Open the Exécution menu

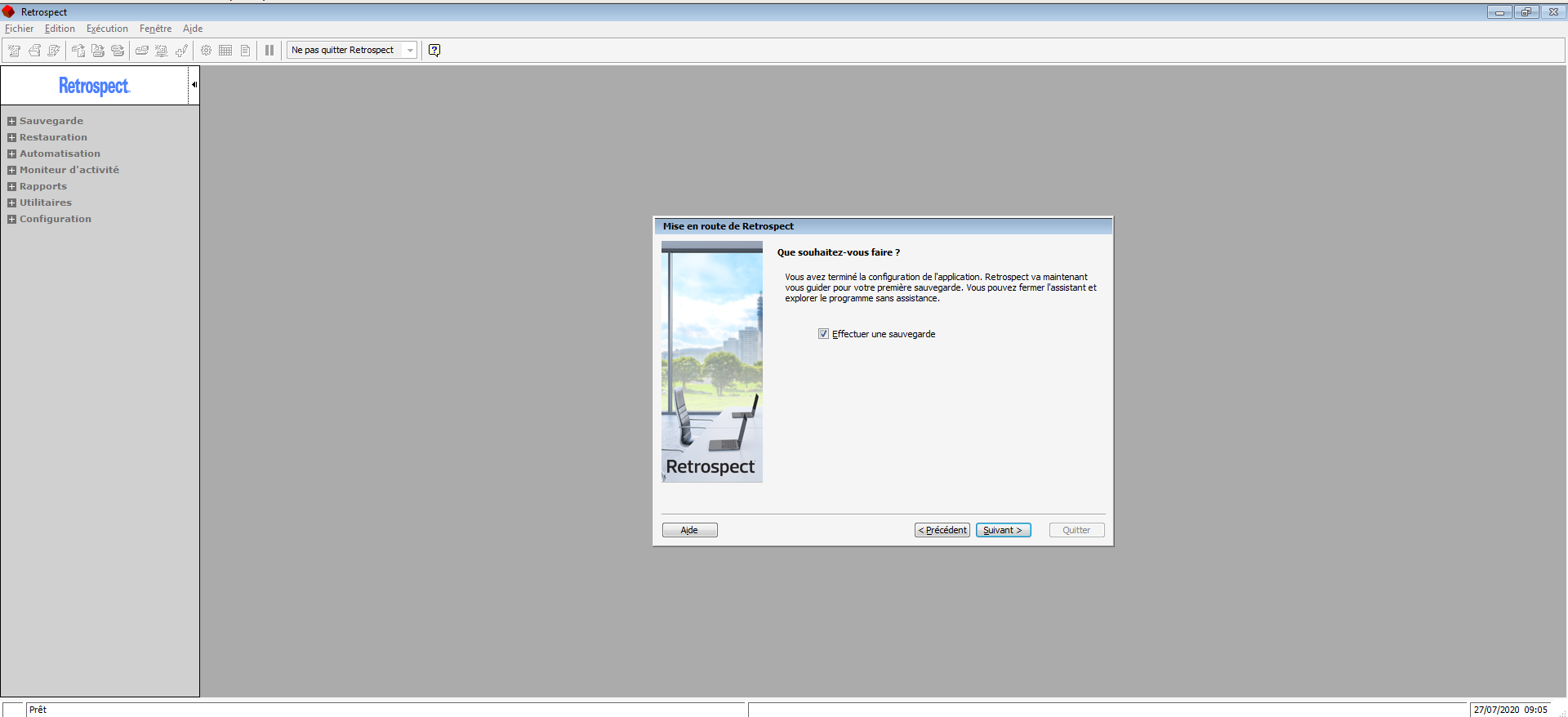107,29
